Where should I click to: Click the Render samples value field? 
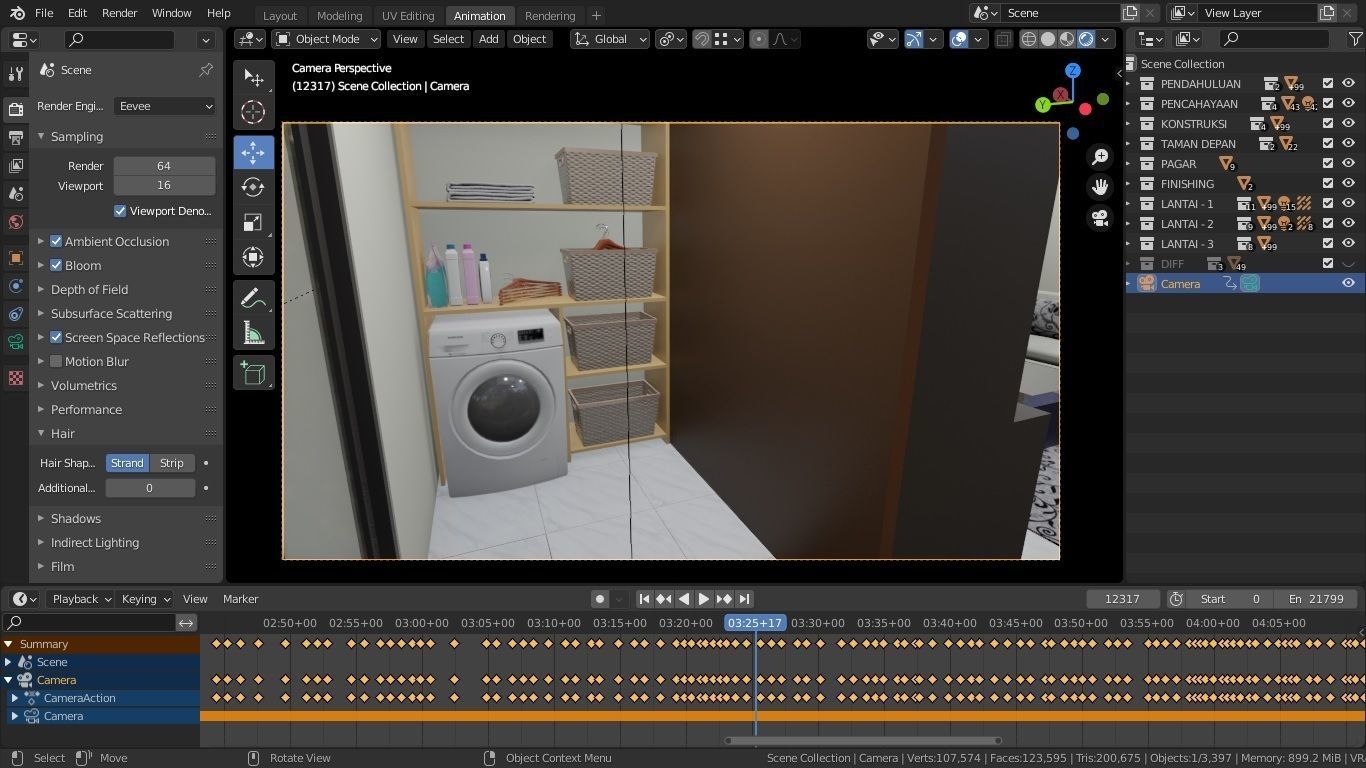164,166
